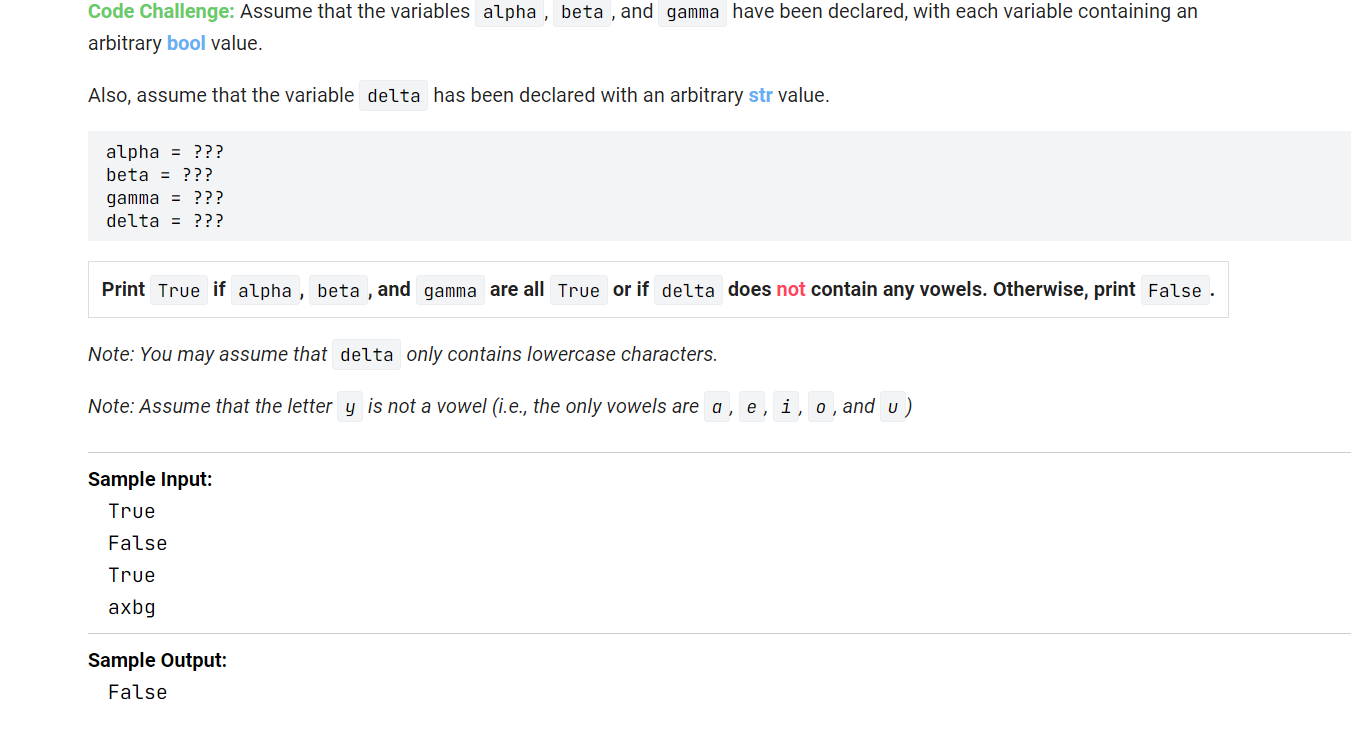Click the blue str type link
Screen dimensions: 1351x740
tap(760, 95)
